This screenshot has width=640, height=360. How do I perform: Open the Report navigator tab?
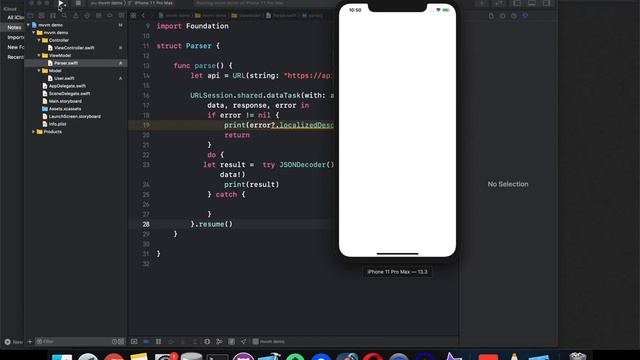point(121,16)
